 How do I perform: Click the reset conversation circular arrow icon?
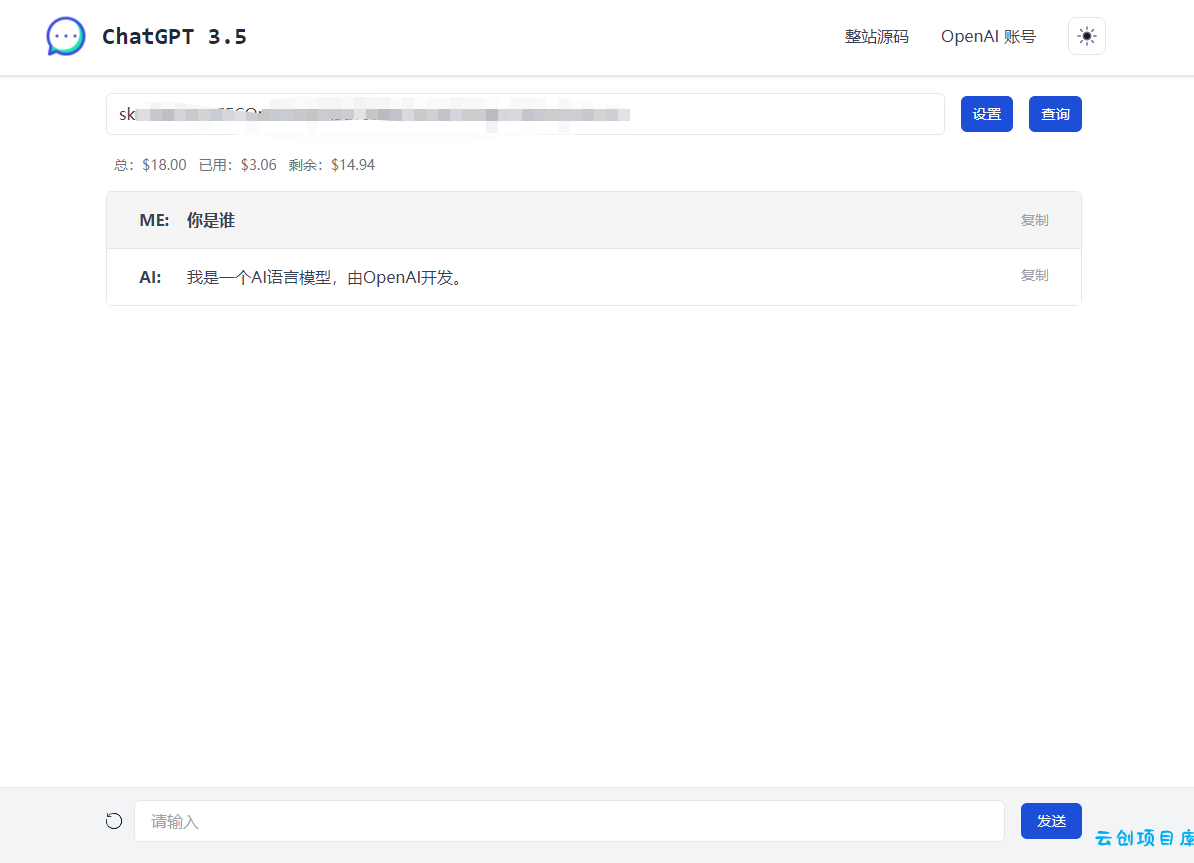click(114, 821)
